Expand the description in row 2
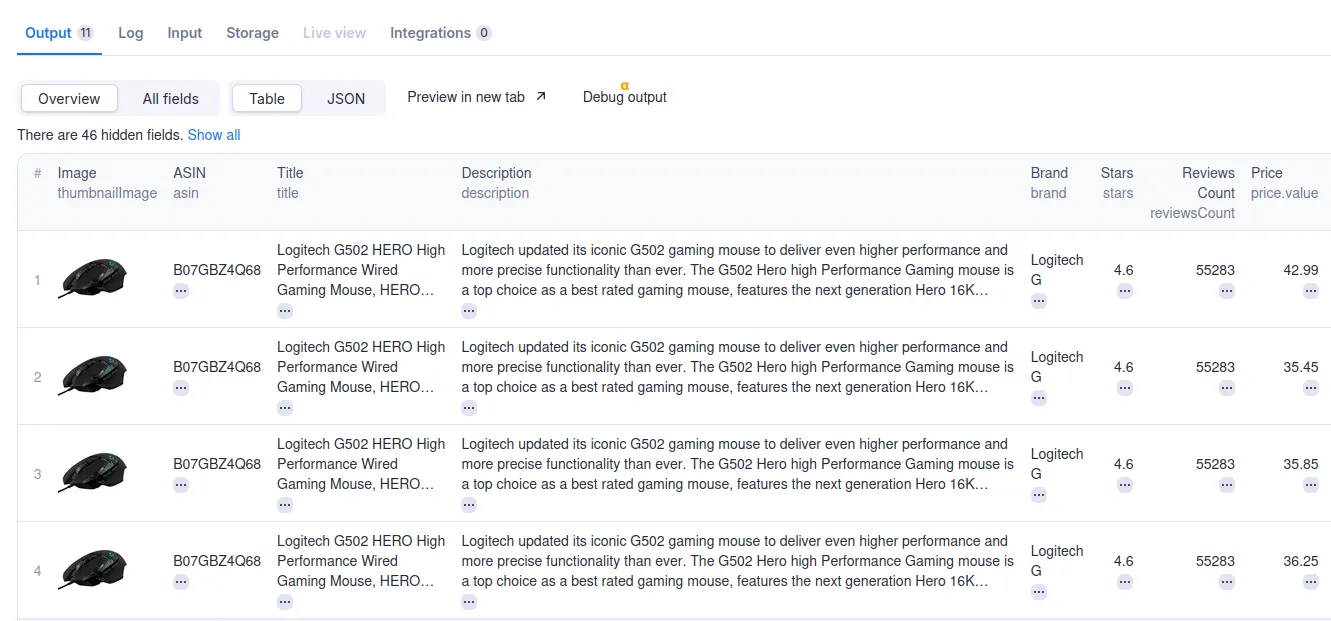Image resolution: width=1331 pixels, height=621 pixels. tap(469, 408)
